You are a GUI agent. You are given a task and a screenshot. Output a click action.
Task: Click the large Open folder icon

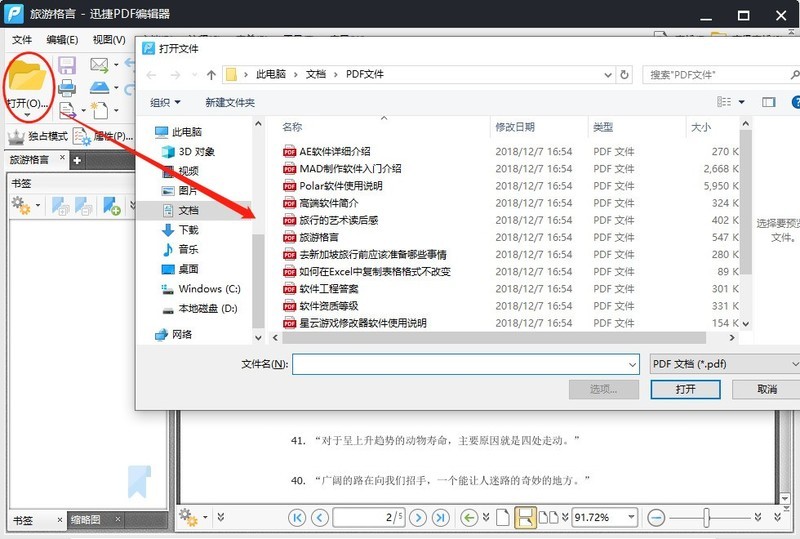pos(27,75)
